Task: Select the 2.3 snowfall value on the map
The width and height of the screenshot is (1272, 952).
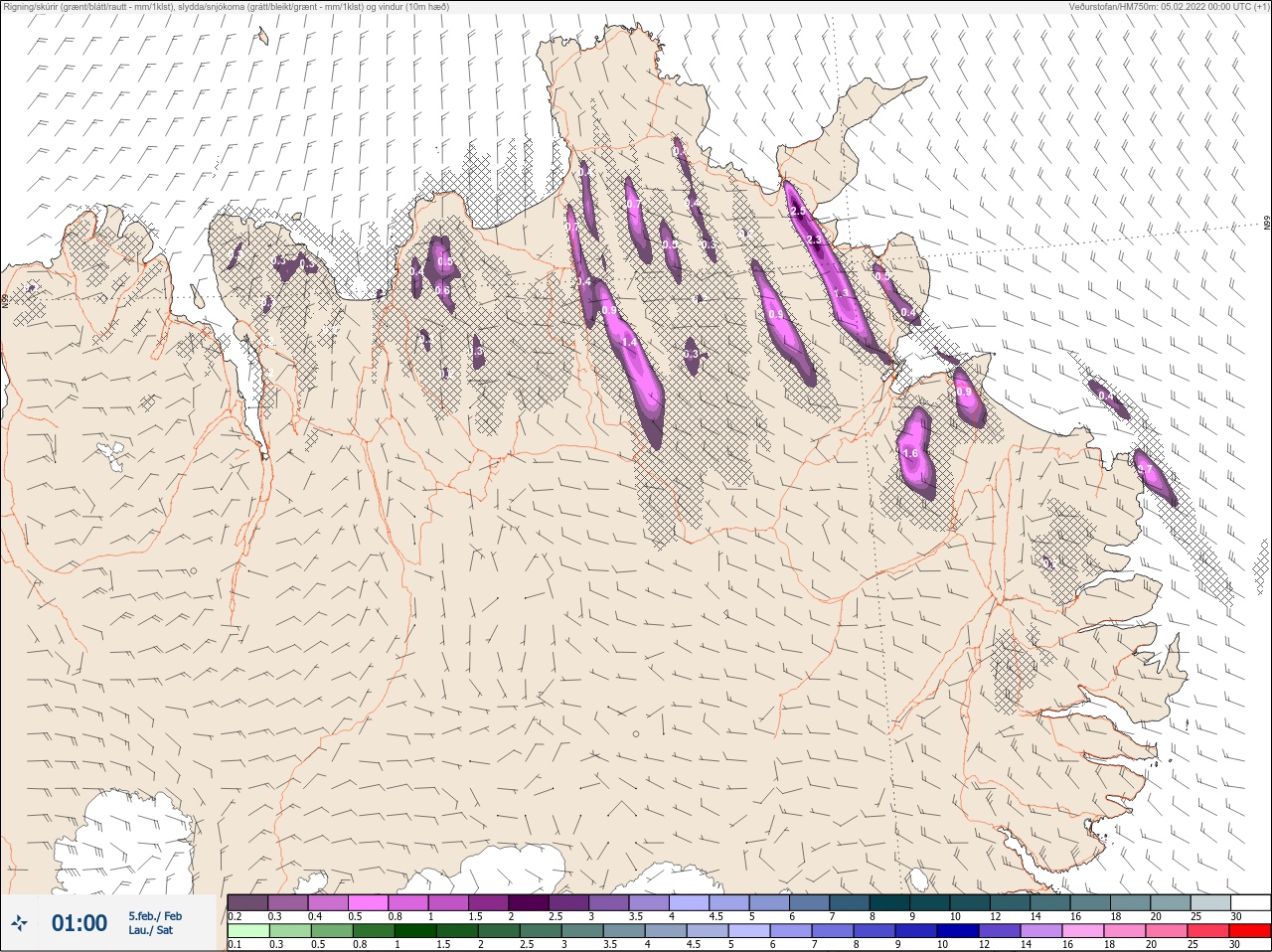Action: (815, 240)
